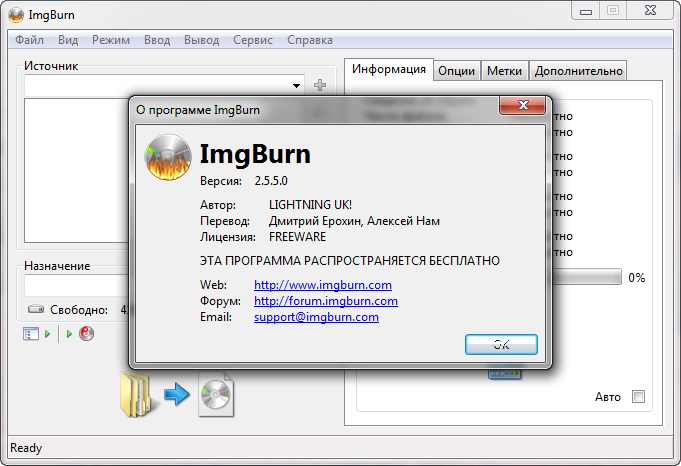
Task: Switch to the Опции tab
Action: point(456,71)
